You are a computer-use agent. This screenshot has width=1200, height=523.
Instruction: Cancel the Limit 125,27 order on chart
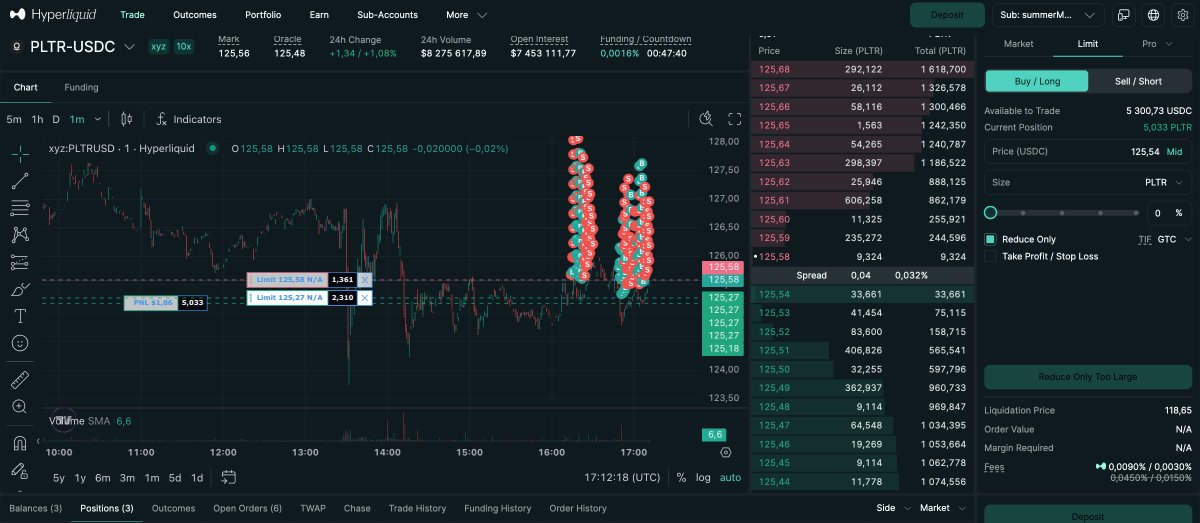point(365,298)
